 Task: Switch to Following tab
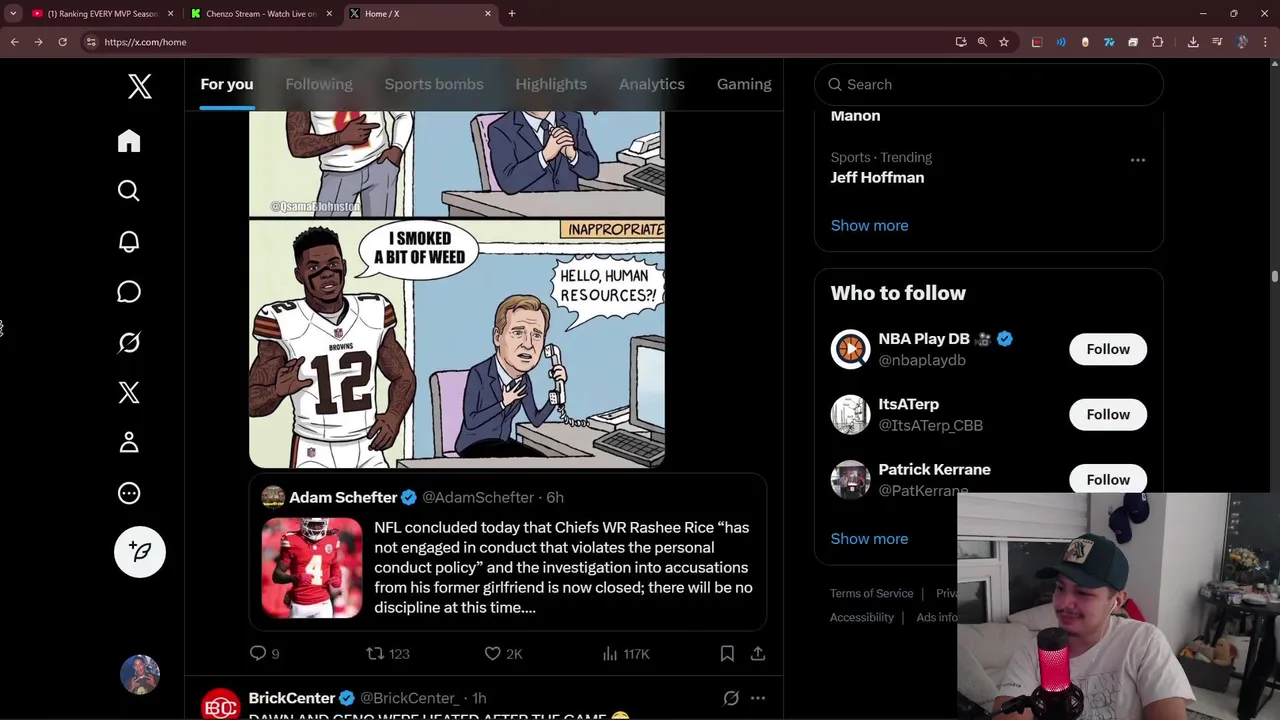[x=319, y=84]
